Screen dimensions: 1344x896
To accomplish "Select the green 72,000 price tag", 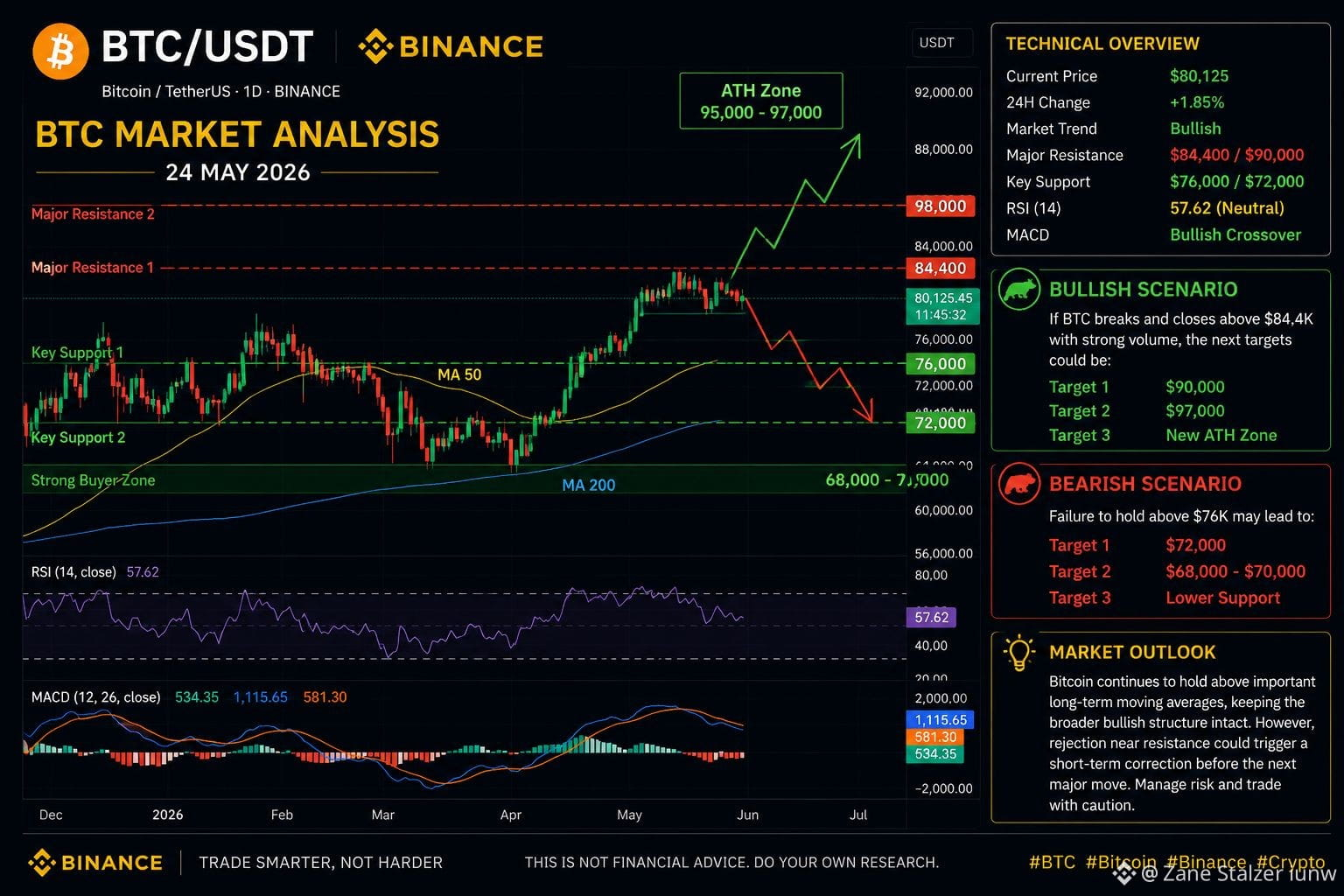I will coord(941,423).
